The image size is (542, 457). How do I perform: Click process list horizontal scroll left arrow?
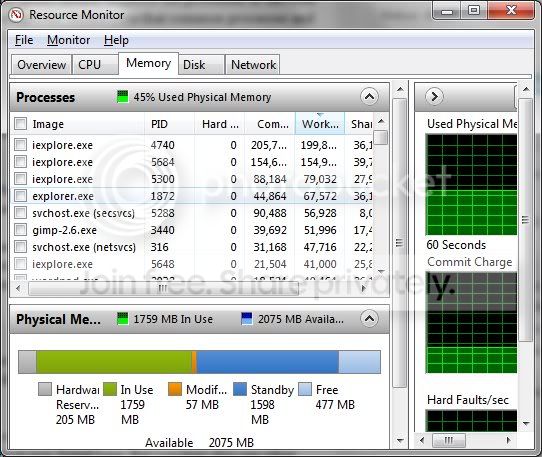(18, 288)
